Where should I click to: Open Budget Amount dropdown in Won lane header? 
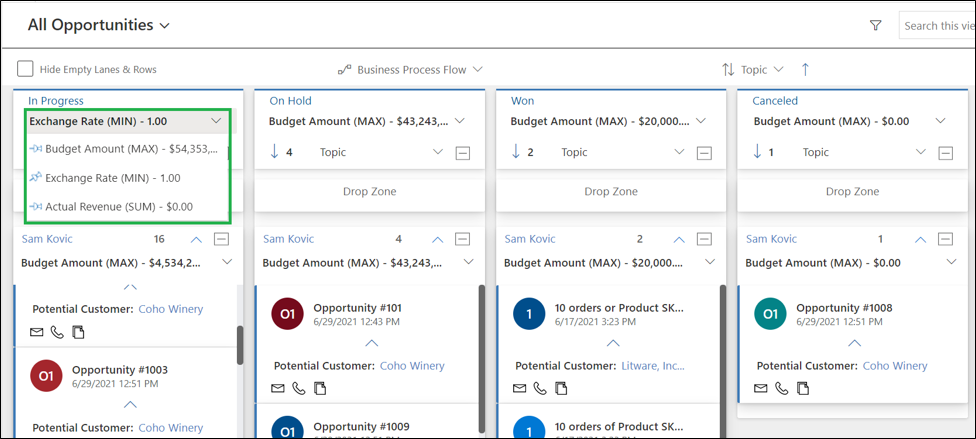[701, 121]
